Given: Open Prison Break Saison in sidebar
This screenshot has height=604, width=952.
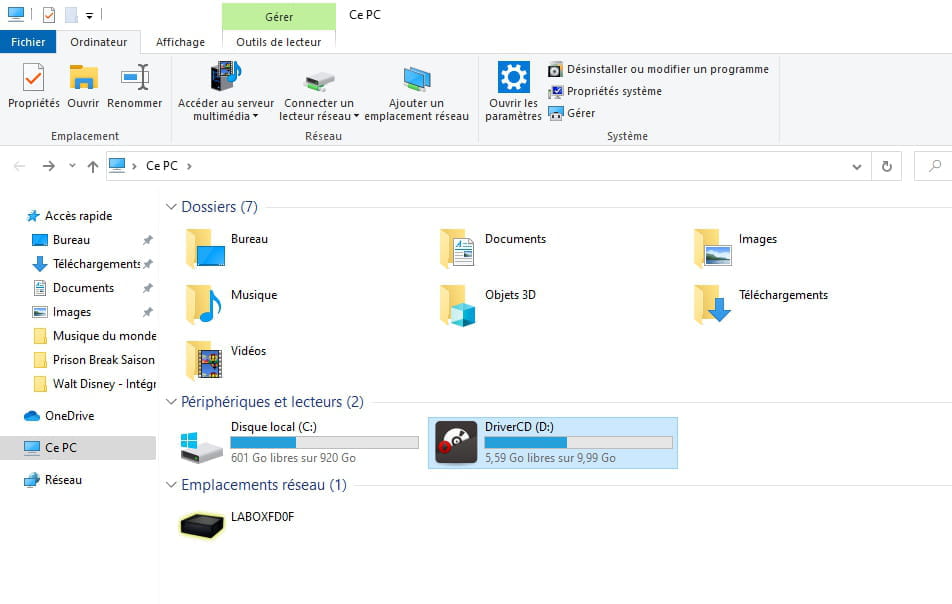Looking at the screenshot, I should pyautogui.click(x=103, y=360).
